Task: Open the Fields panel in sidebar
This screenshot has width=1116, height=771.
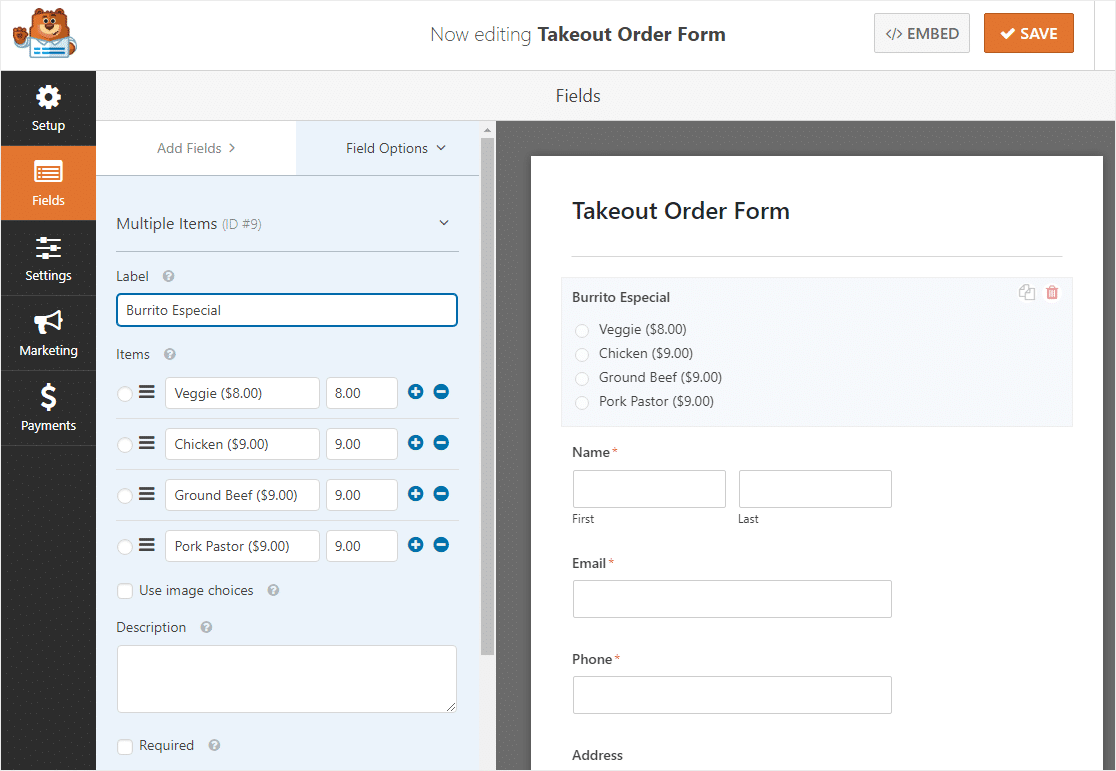Action: 48,183
